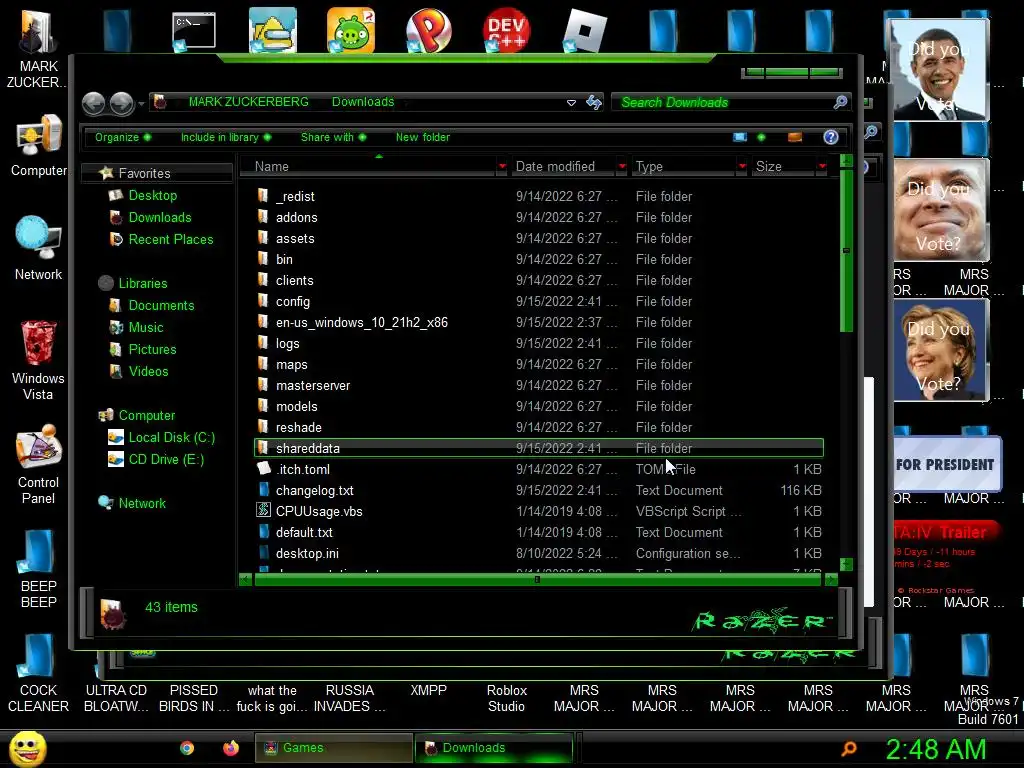Open the address bar history dropdown arrow

tap(571, 103)
